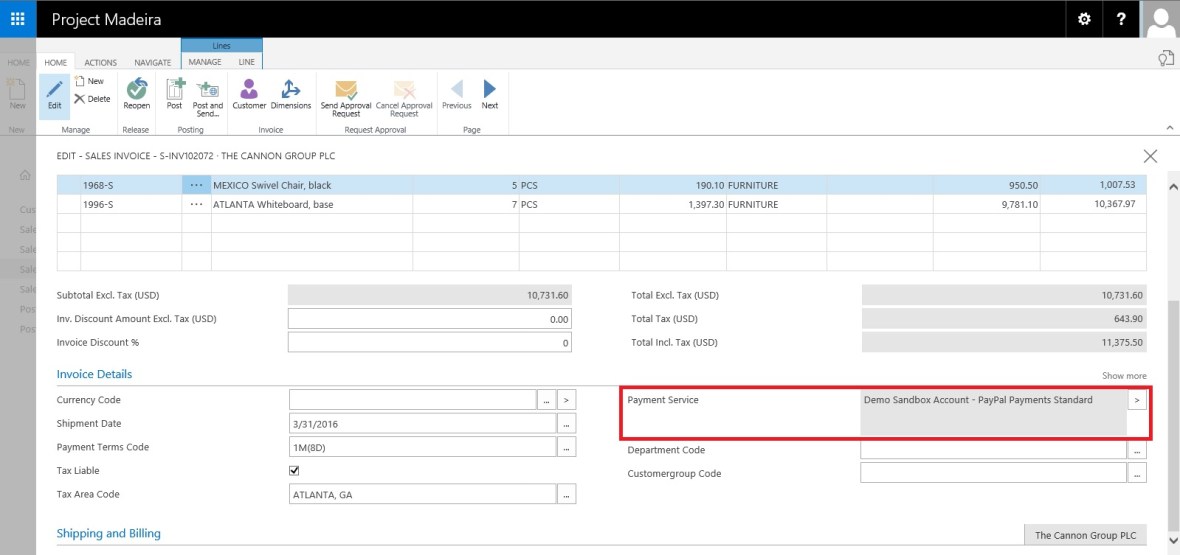Click the Invoice Discount % input field

tap(430, 343)
